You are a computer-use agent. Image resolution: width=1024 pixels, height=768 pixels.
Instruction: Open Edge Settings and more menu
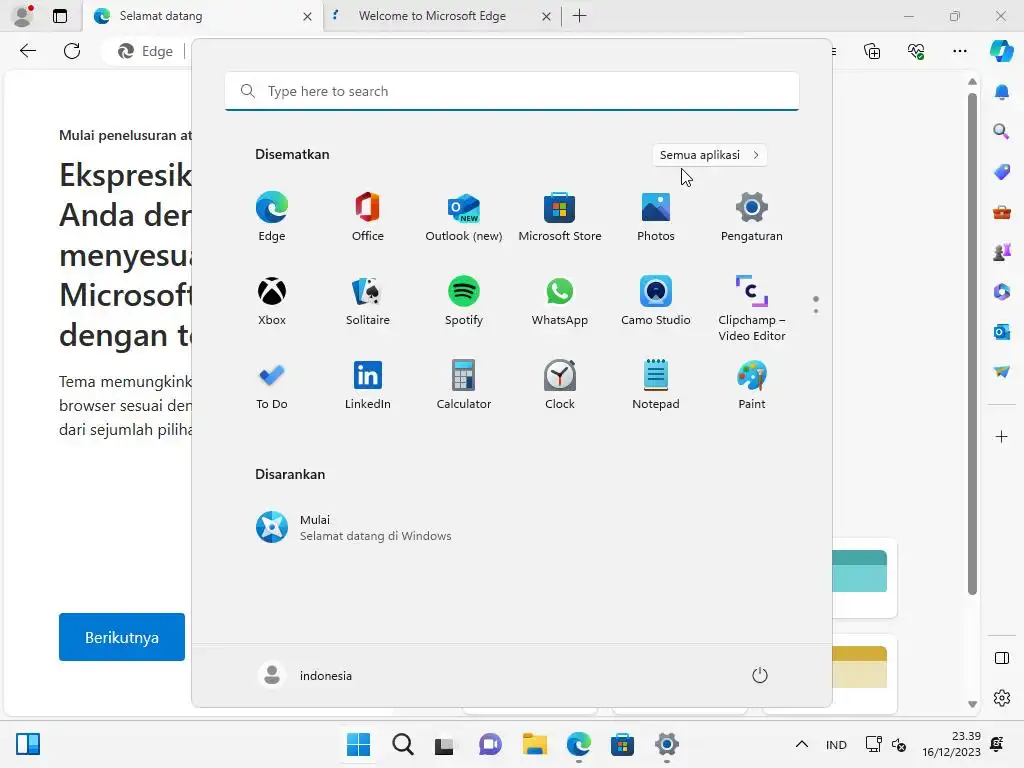click(960, 51)
